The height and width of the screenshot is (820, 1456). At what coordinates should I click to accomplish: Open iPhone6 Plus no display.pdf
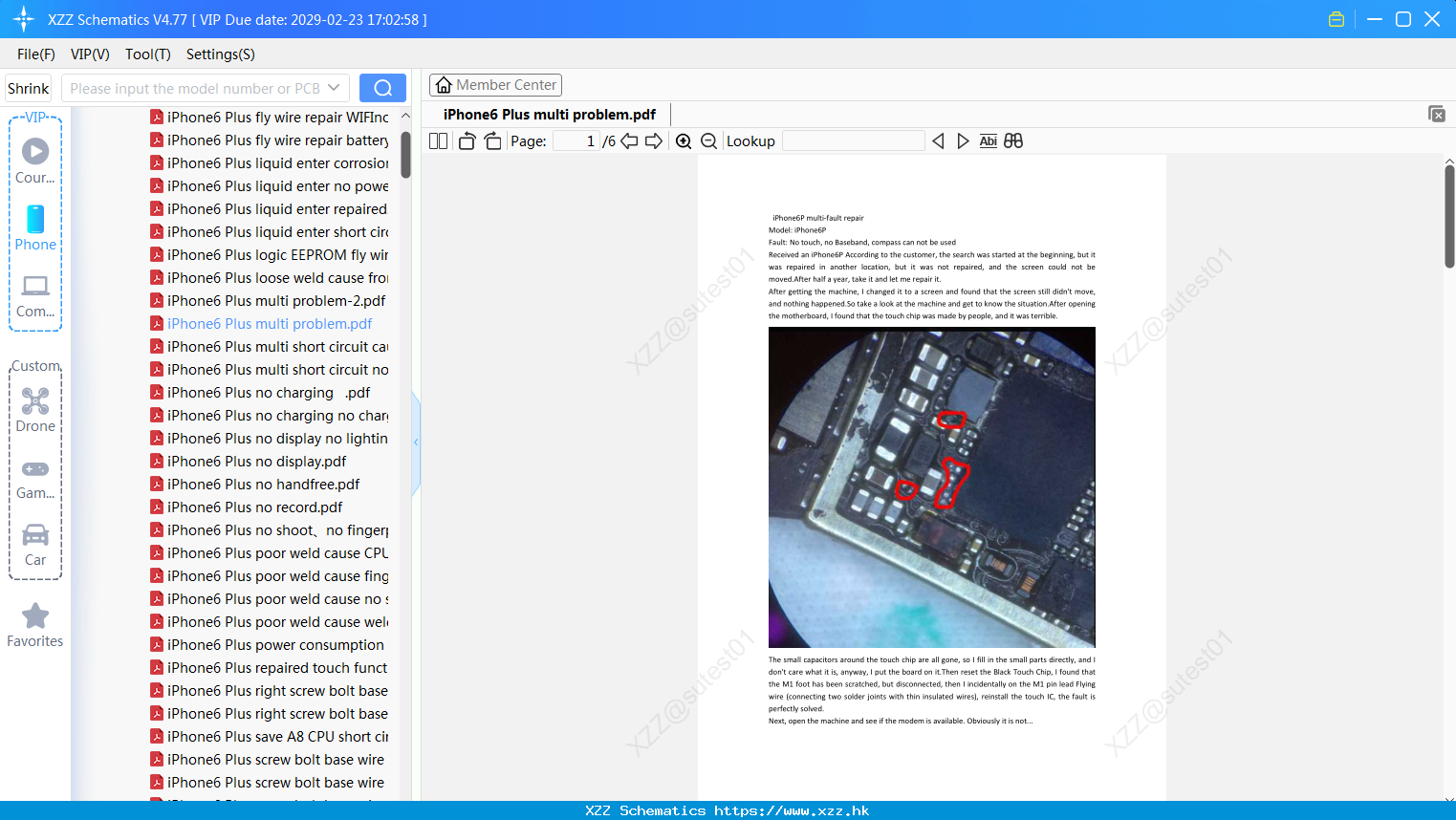click(249, 462)
